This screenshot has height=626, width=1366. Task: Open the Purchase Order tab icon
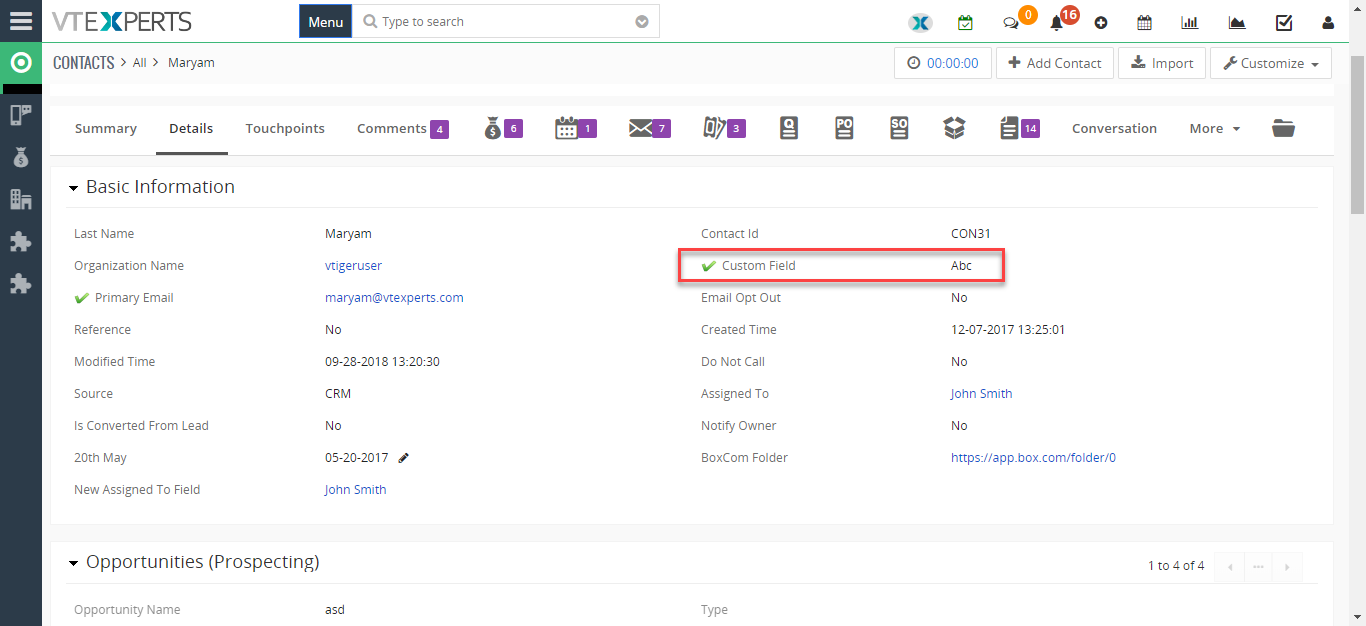point(844,128)
